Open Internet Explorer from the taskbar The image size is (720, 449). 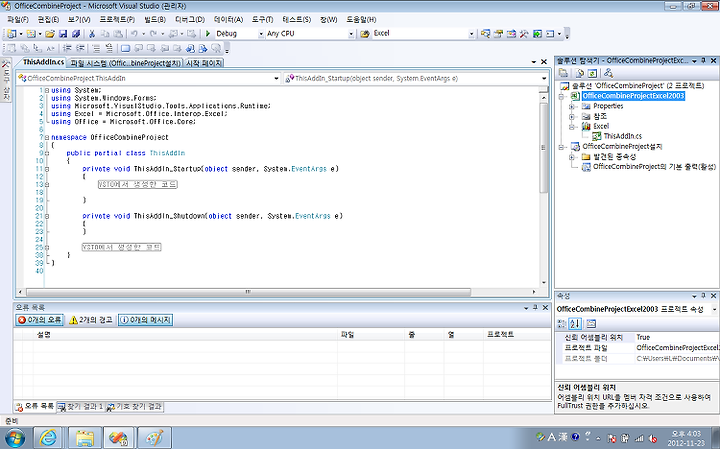(x=47, y=438)
